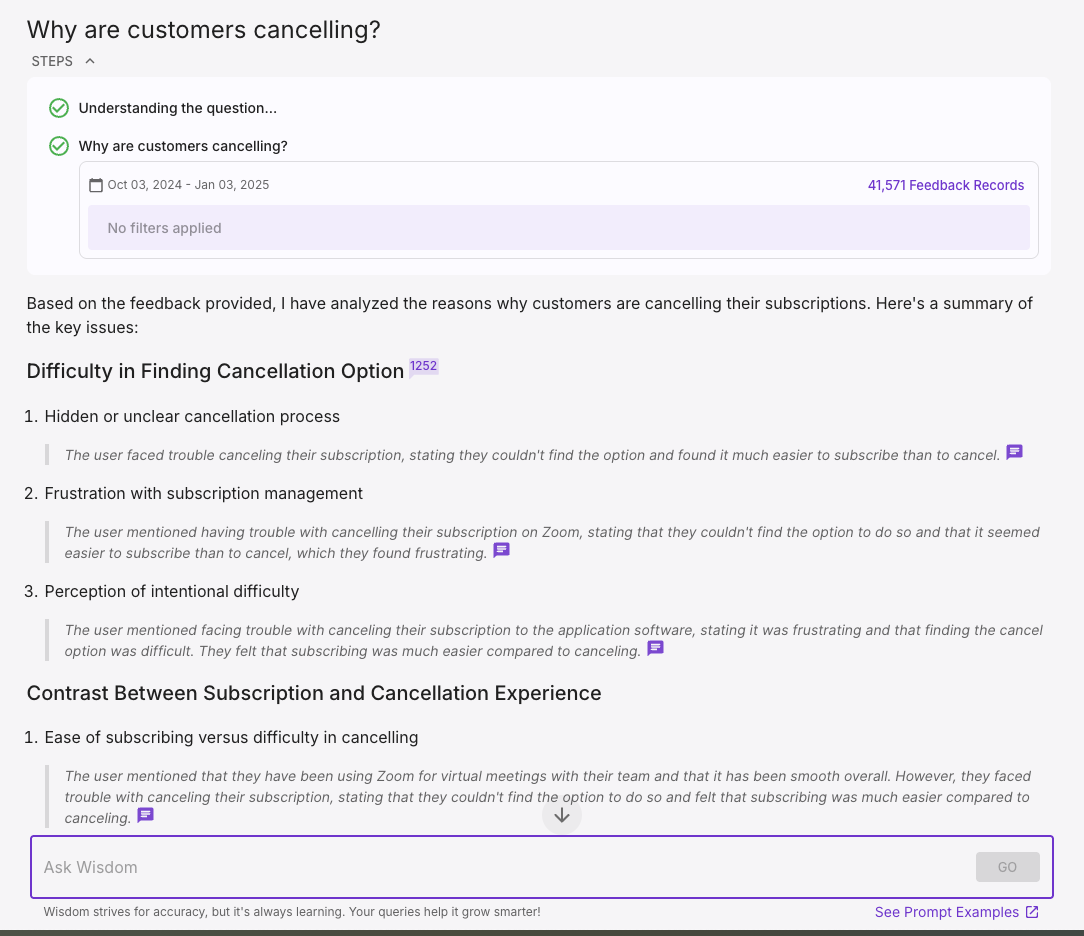This screenshot has width=1084, height=936.
Task: Select the heading Difficulty in Finding Cancellation Option
Action: (215, 371)
